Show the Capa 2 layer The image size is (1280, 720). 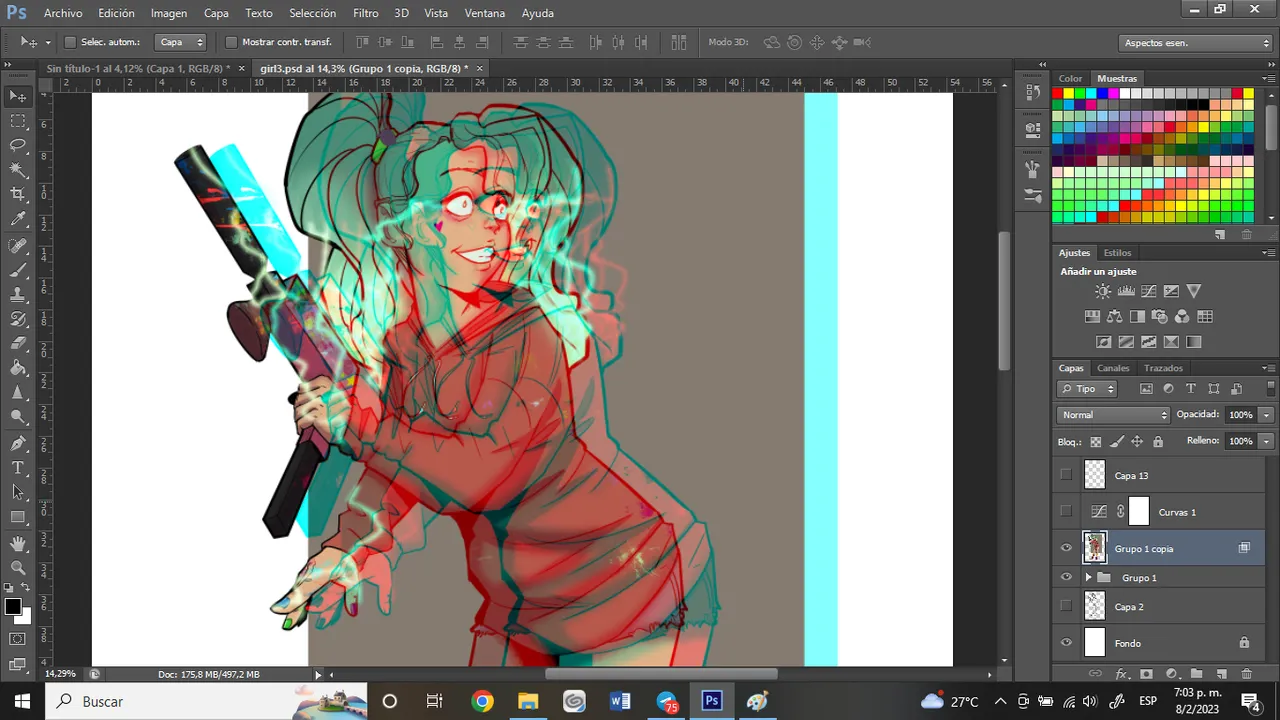tap(1066, 606)
